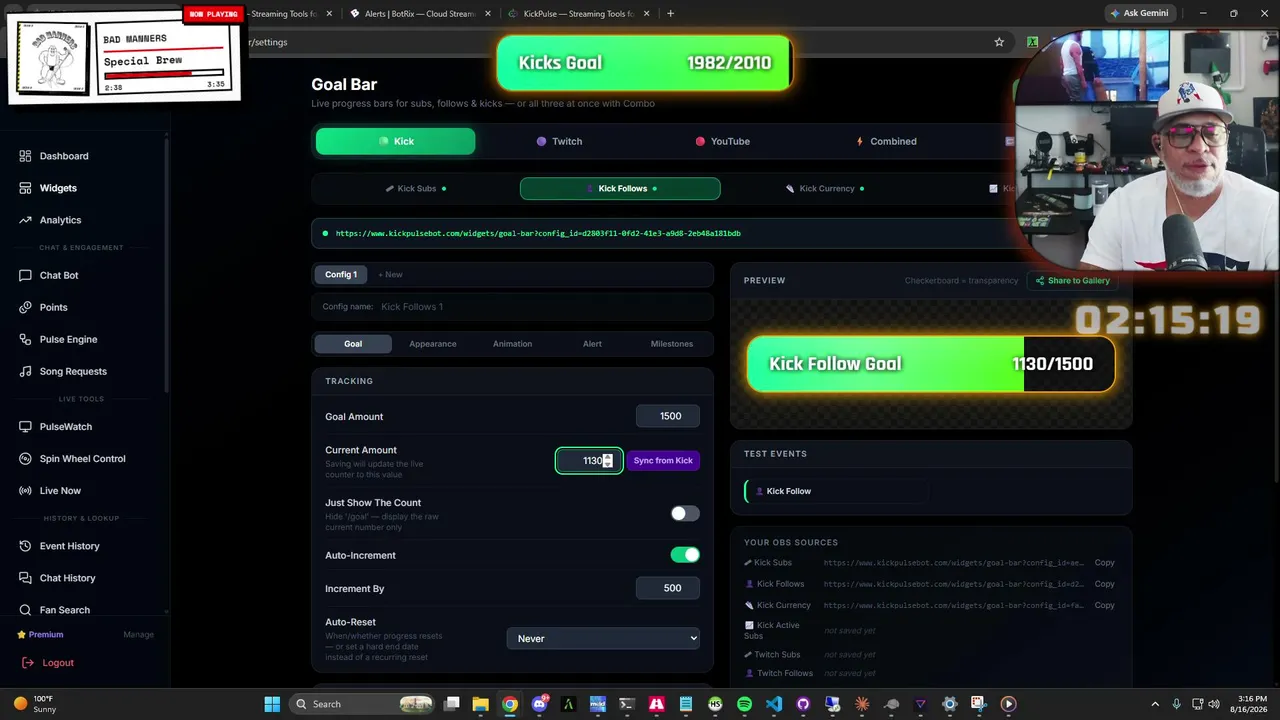Viewport: 1280px width, 720px height.
Task: Click the Share to Gallery button
Action: coord(1073,281)
